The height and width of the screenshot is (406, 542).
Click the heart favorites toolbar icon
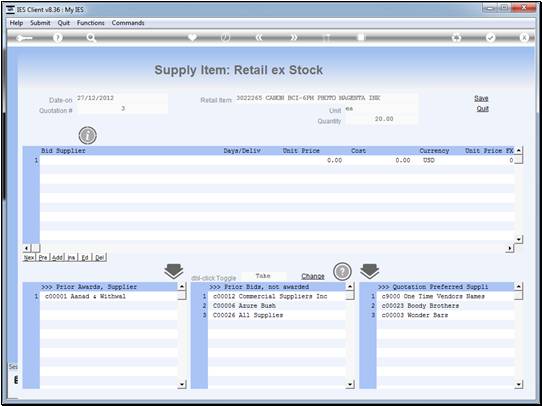(x=192, y=37)
